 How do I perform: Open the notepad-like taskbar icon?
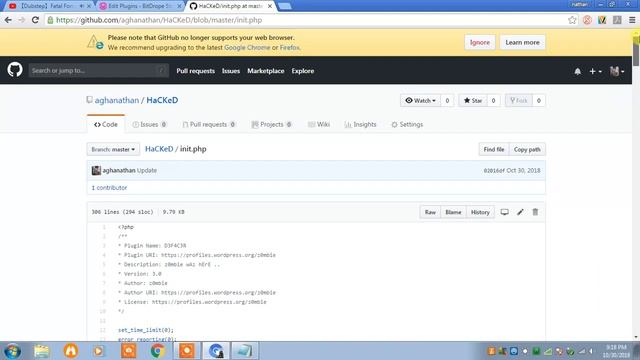[x=245, y=351]
